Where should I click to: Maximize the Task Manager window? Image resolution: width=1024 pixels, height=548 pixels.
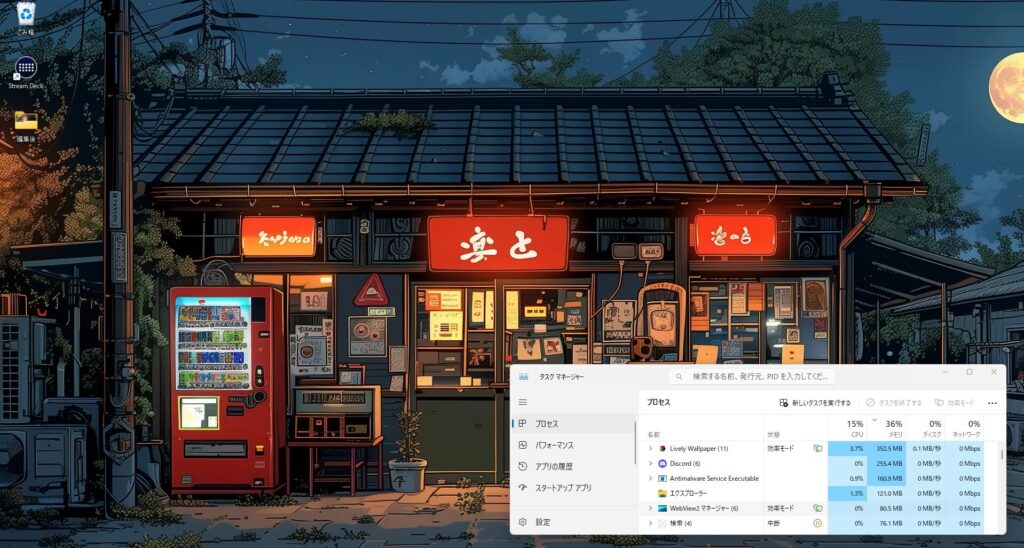coord(969,372)
